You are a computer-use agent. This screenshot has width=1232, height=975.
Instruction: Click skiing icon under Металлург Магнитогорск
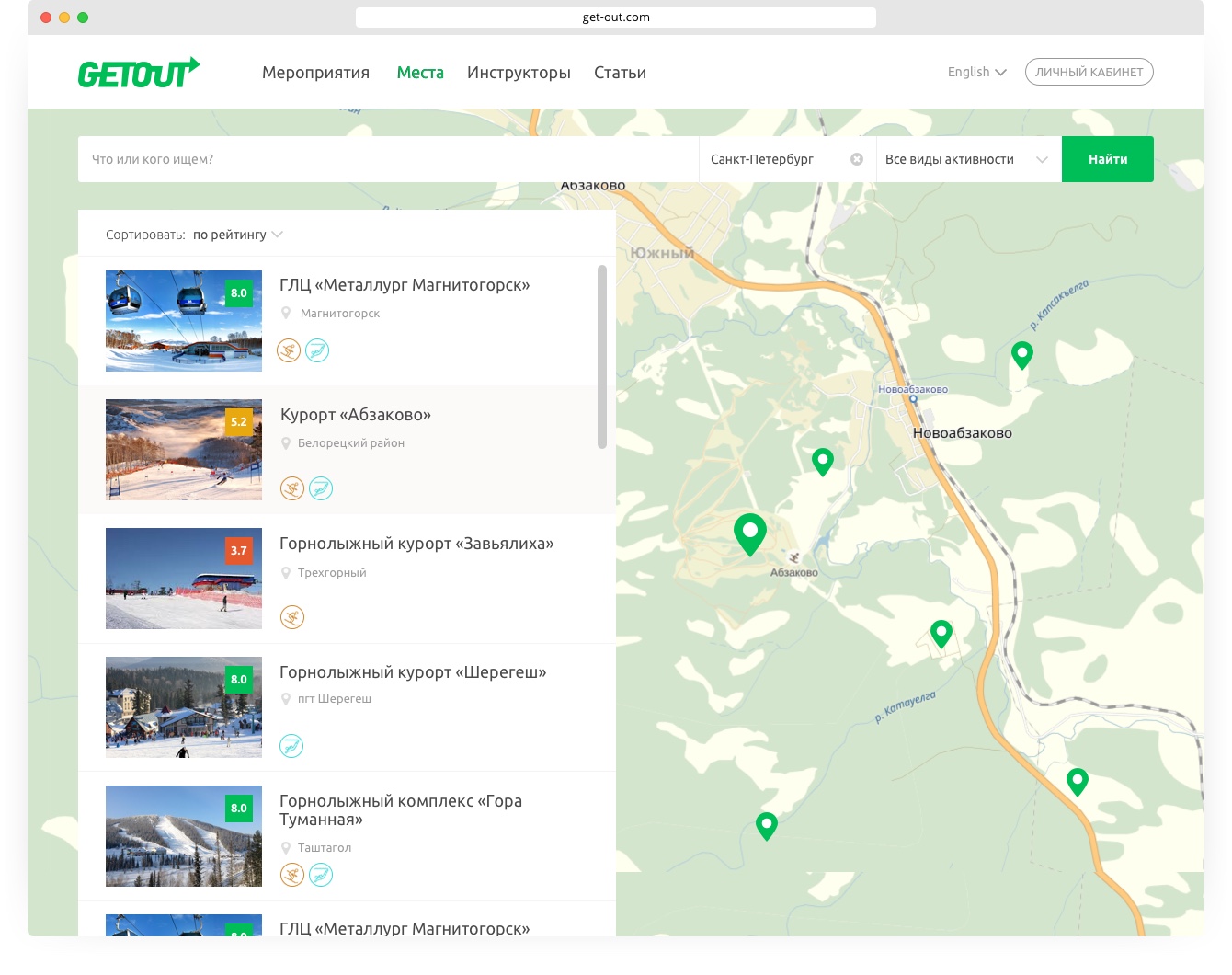point(289,350)
